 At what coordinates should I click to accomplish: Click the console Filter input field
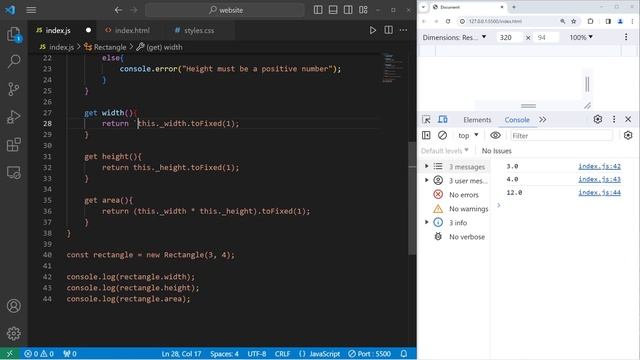click(x=561, y=136)
